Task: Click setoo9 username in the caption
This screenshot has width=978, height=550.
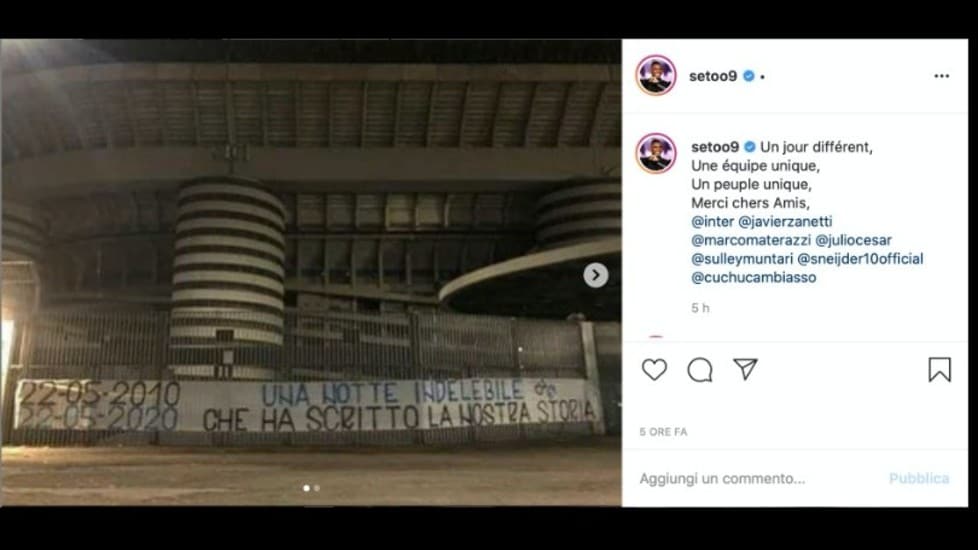Action: [x=715, y=147]
